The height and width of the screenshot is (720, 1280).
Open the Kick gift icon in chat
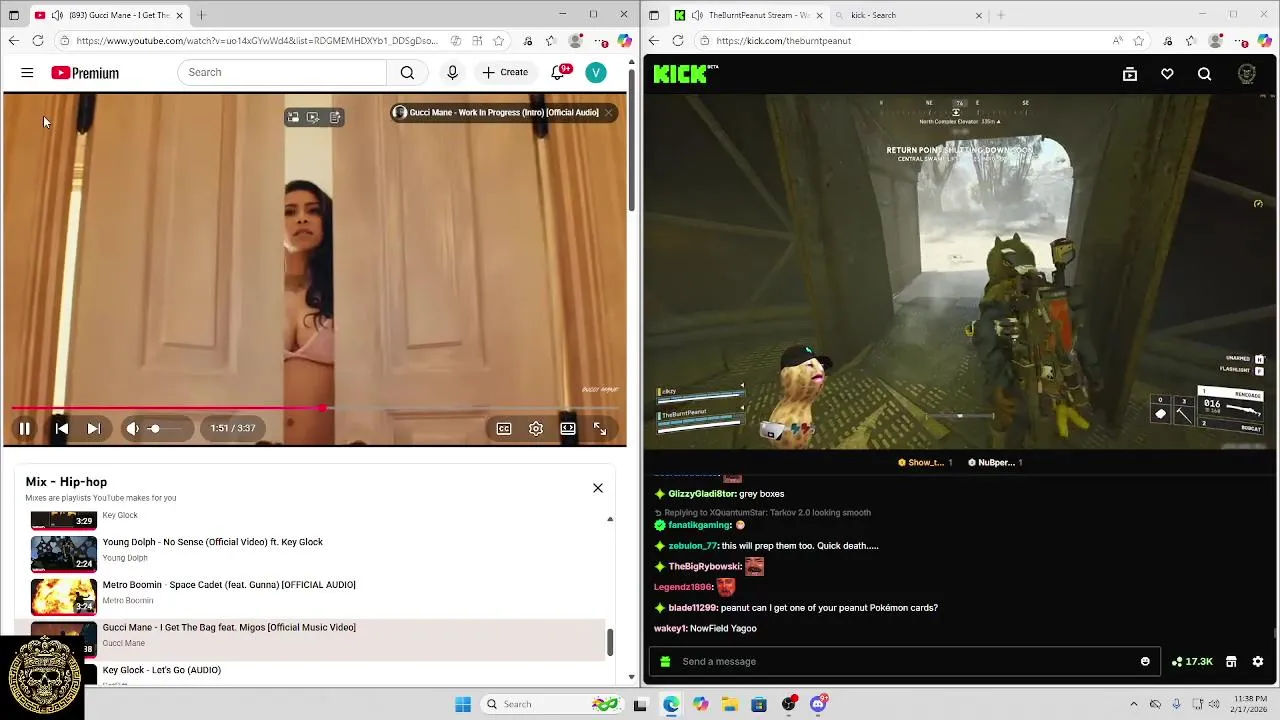pyautogui.click(x=665, y=661)
